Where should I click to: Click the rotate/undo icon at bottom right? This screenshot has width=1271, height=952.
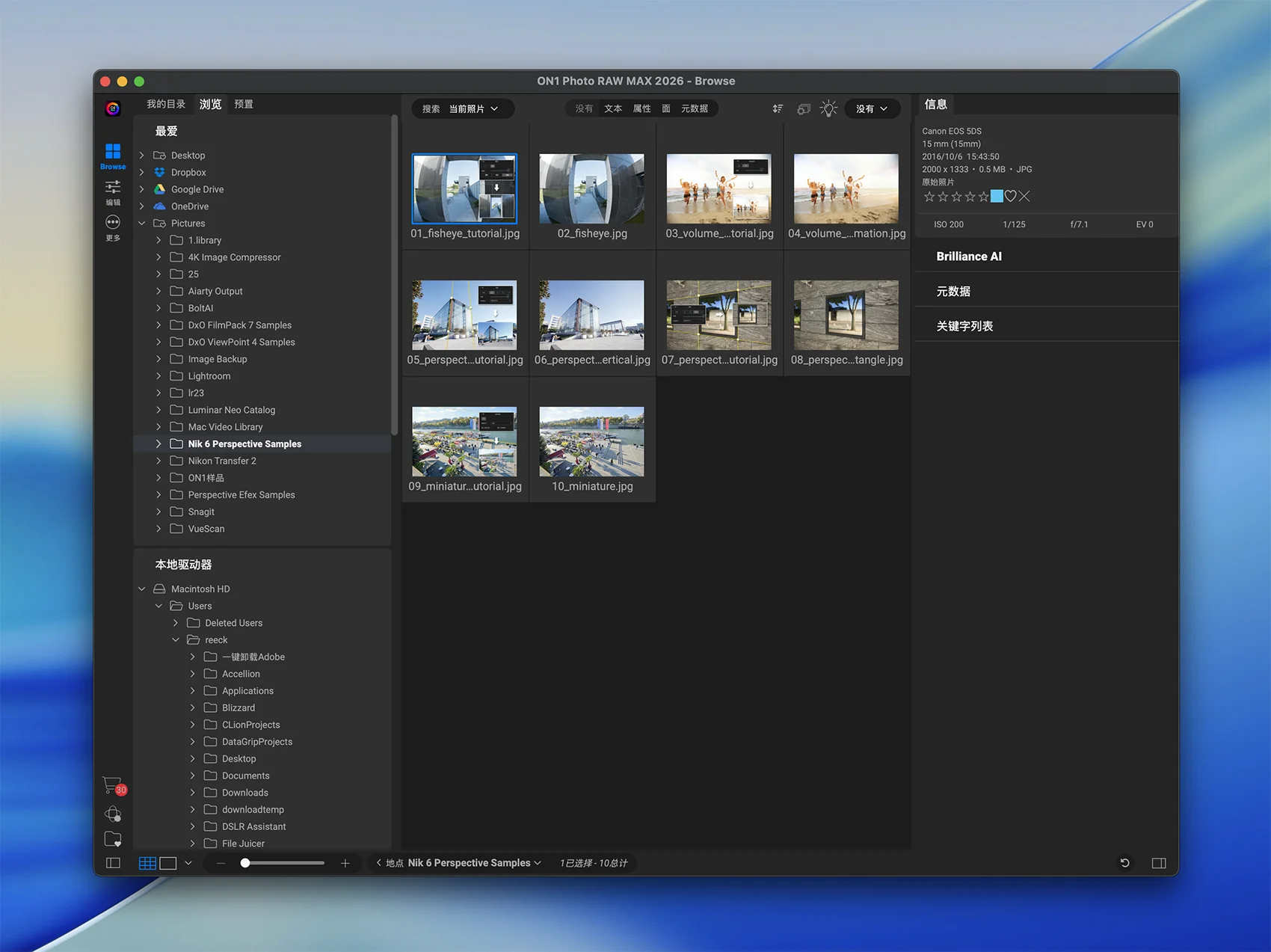(1124, 863)
